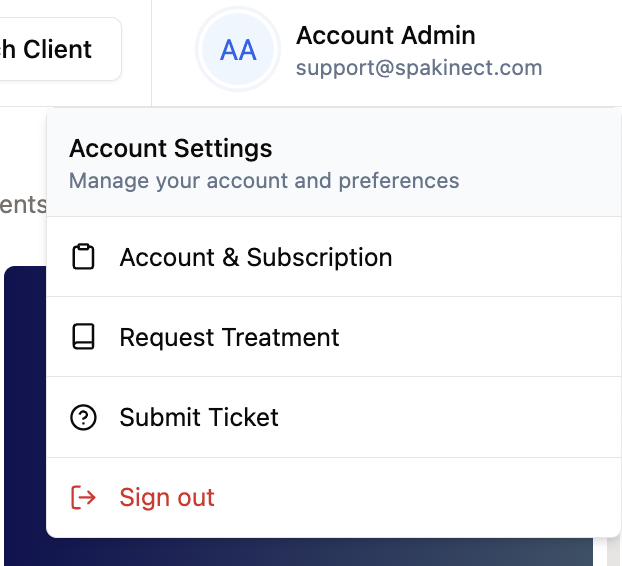Click the Account Settings heading
The width and height of the screenshot is (622, 566).
171,148
